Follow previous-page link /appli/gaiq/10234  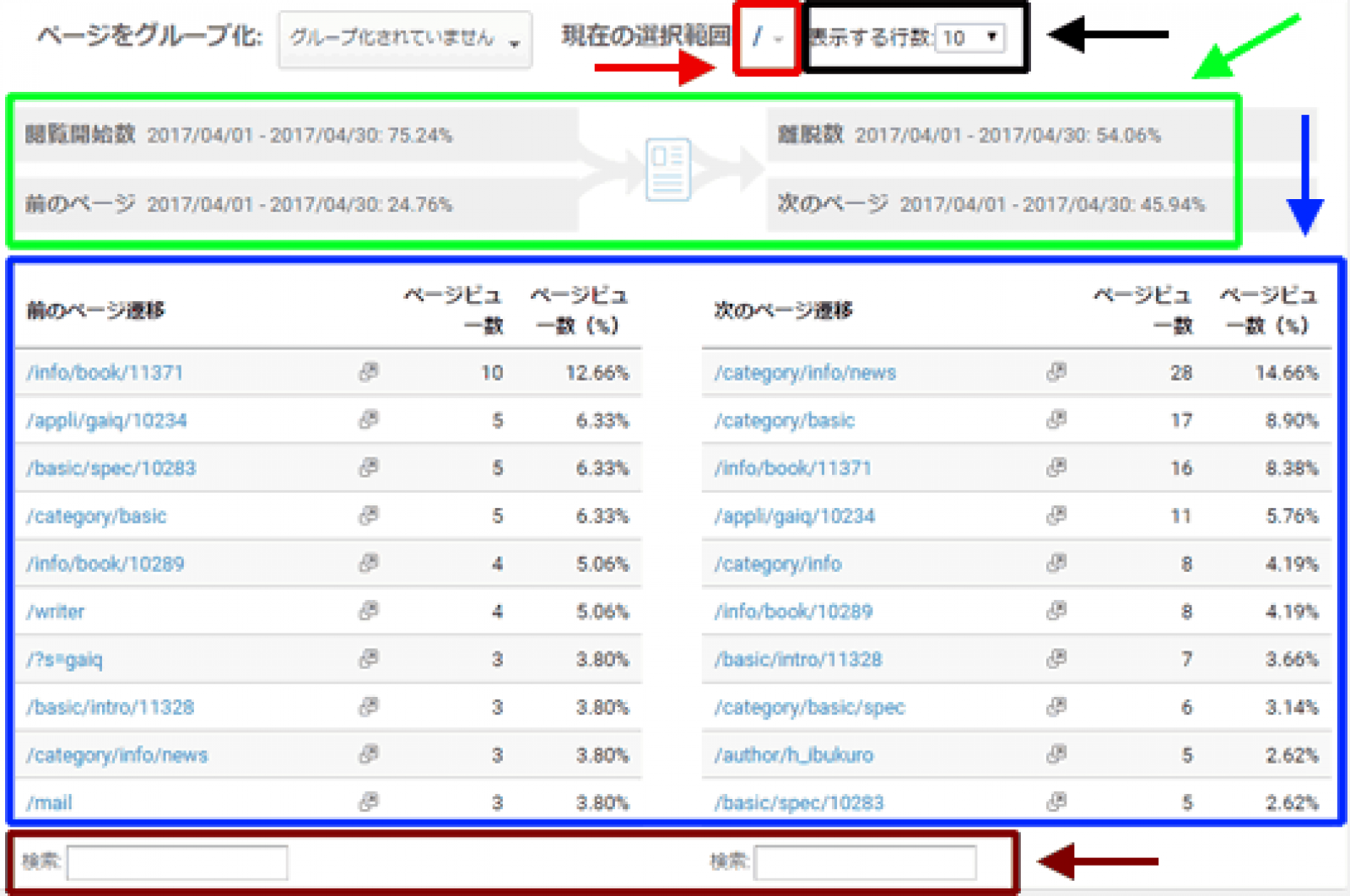point(106,421)
